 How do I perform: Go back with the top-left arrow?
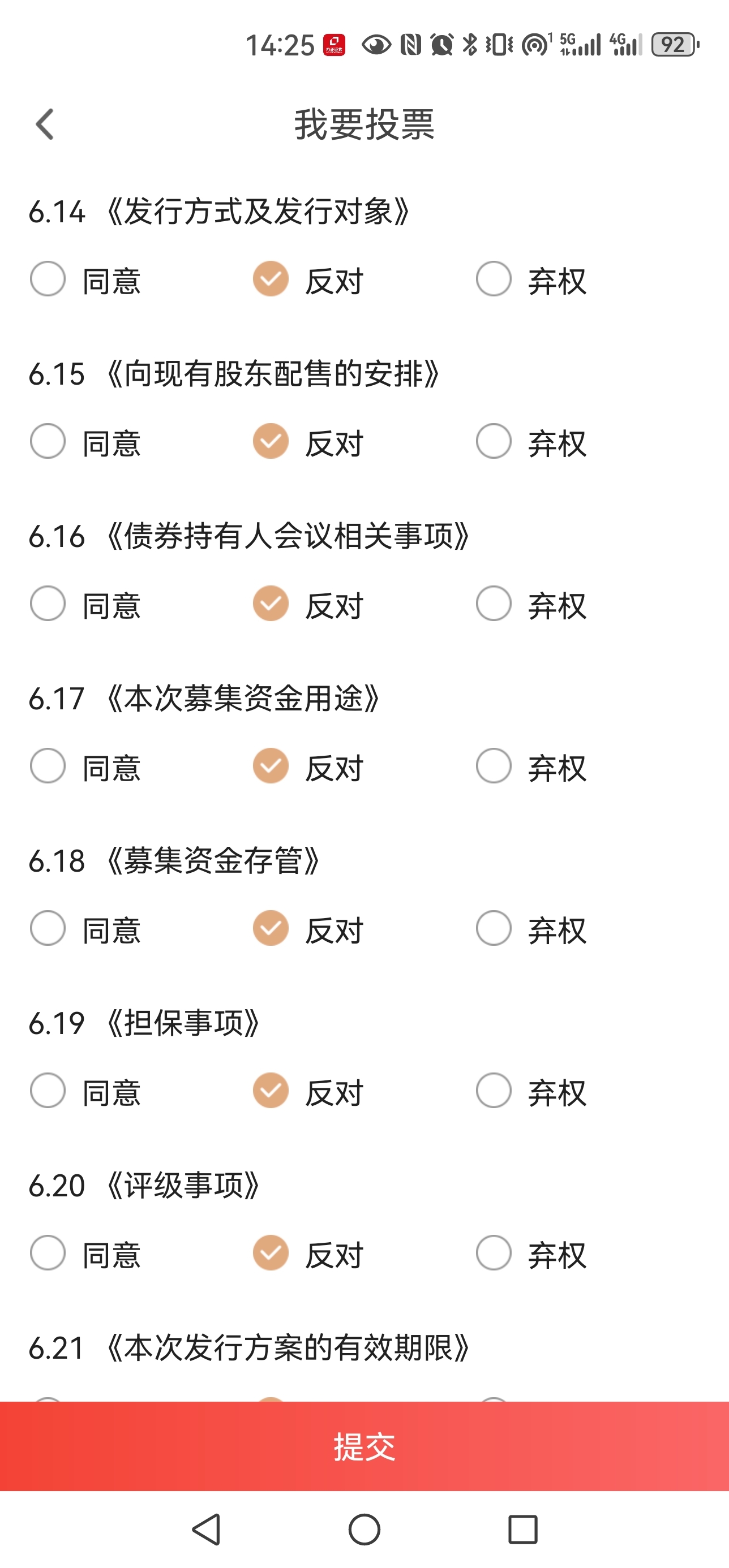(45, 124)
